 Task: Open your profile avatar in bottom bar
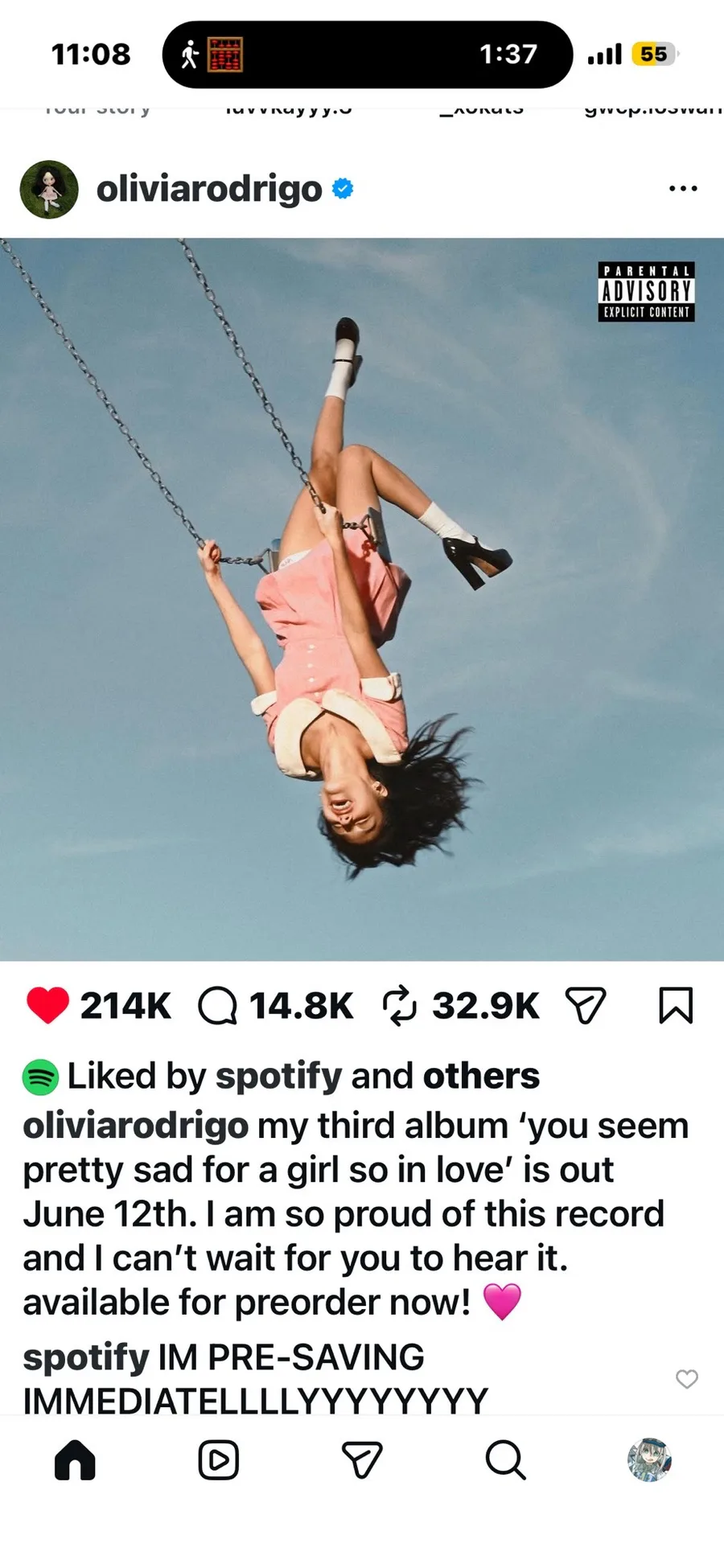click(649, 1459)
